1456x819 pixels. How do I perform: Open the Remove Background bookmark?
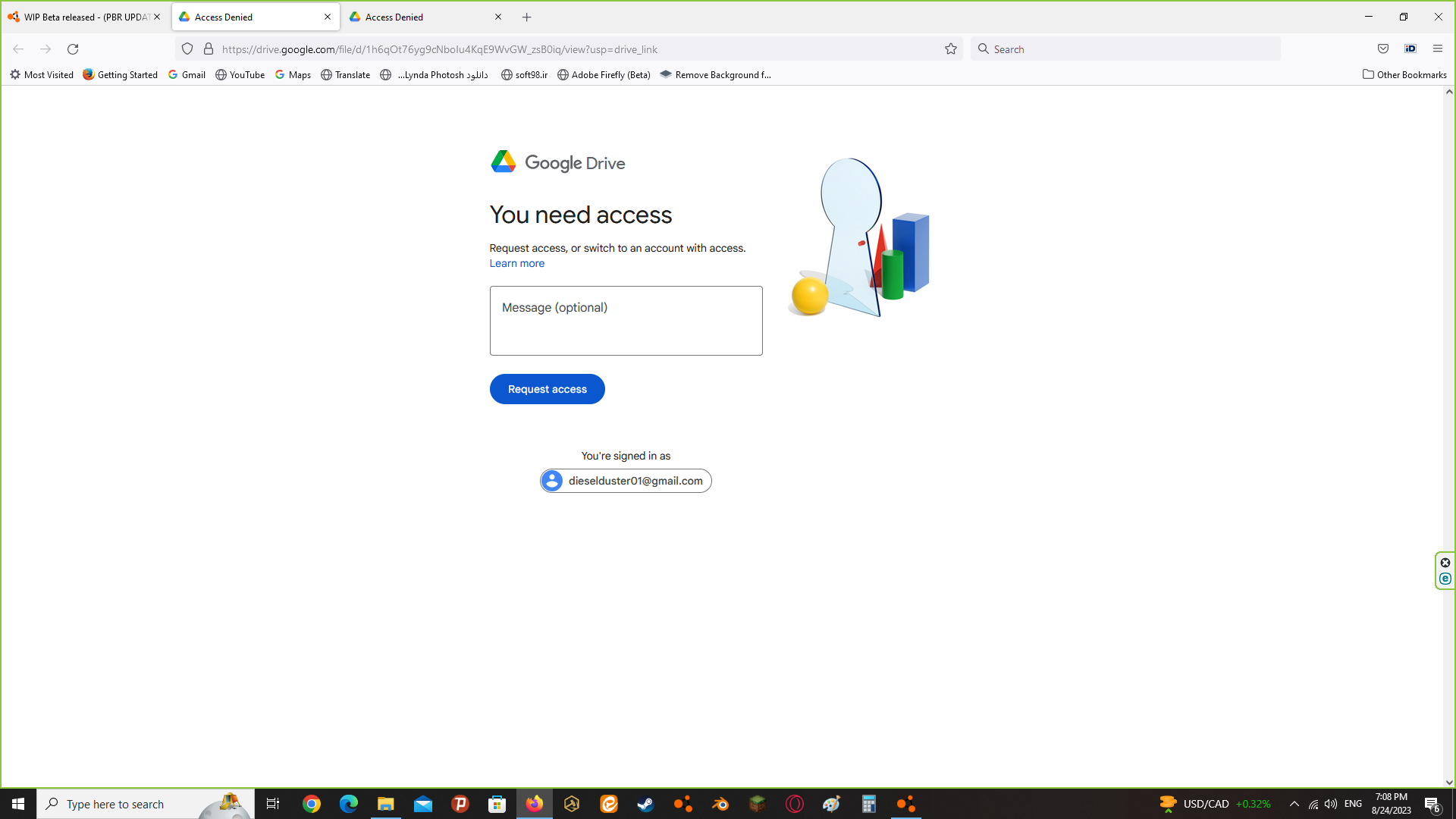(x=716, y=74)
